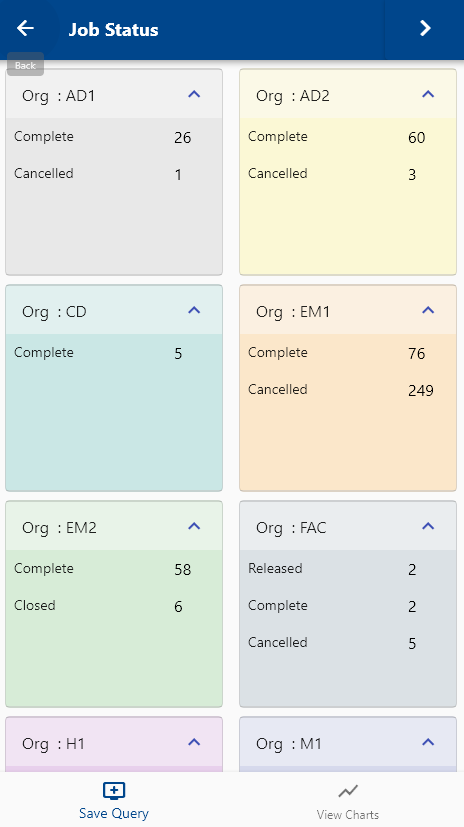
Task: Open the View Charts line graph icon
Action: tap(348, 791)
